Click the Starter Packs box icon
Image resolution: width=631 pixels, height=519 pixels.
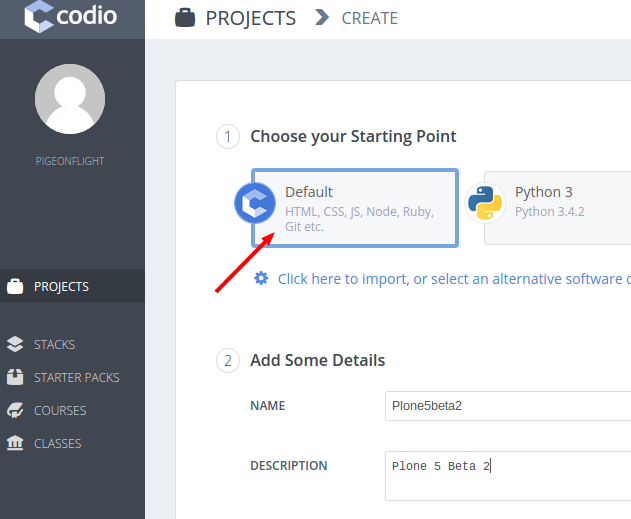tap(15, 378)
